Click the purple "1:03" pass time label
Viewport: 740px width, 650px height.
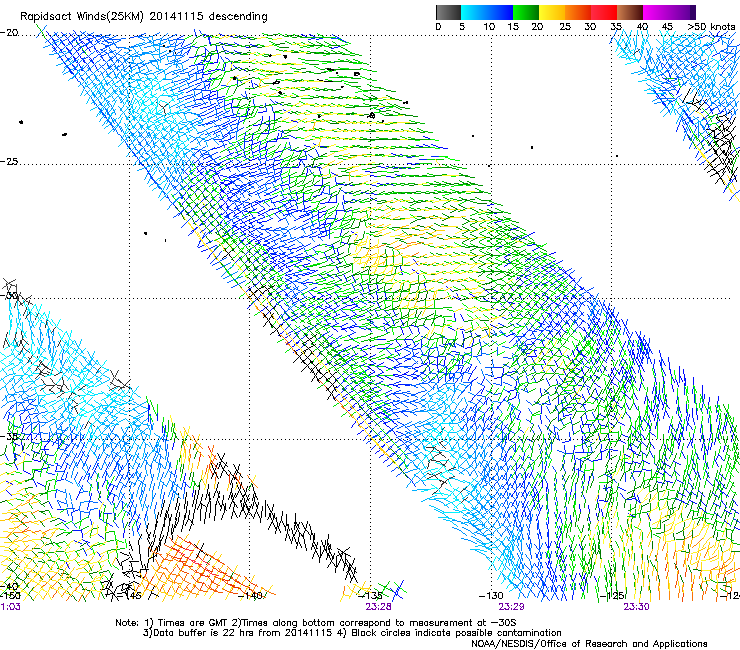click(10, 607)
